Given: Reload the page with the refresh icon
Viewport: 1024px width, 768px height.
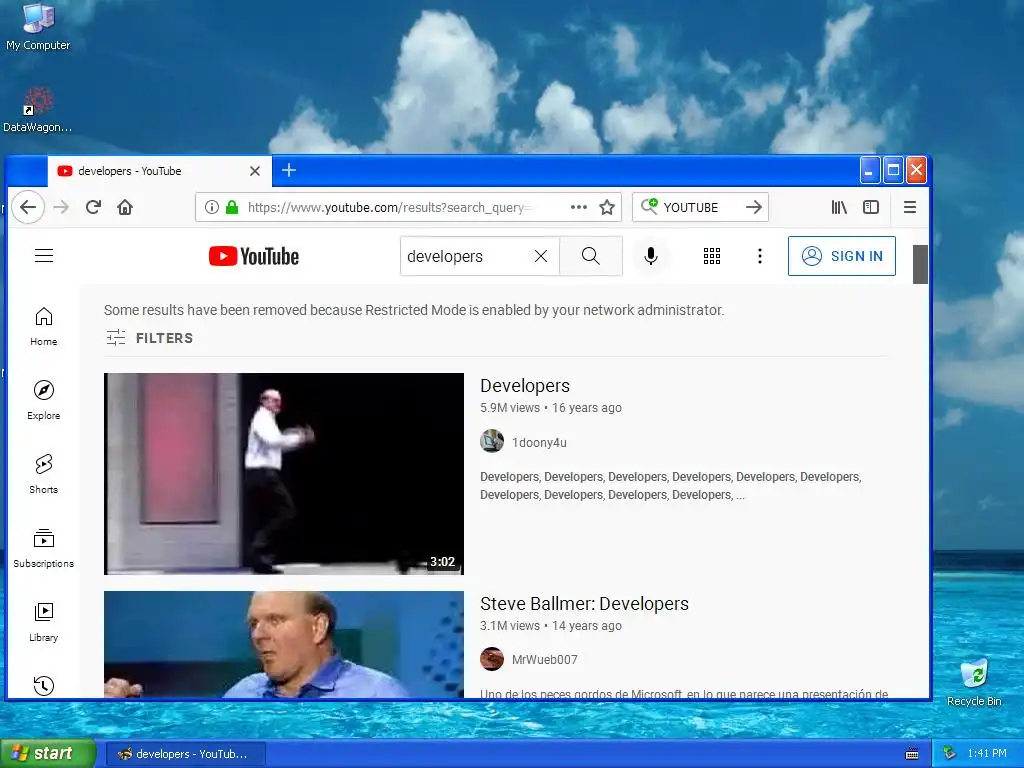Looking at the screenshot, I should point(93,207).
